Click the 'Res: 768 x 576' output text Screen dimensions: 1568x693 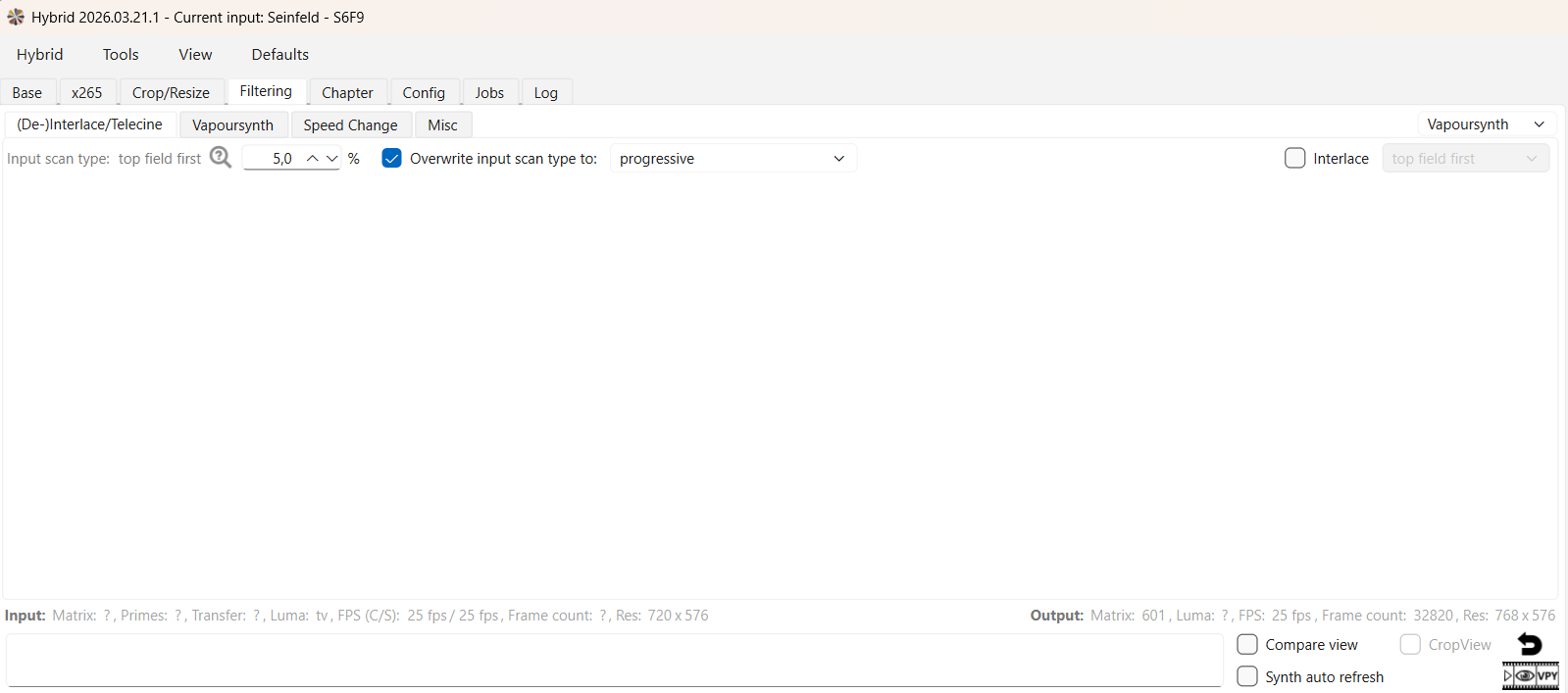pos(1509,616)
